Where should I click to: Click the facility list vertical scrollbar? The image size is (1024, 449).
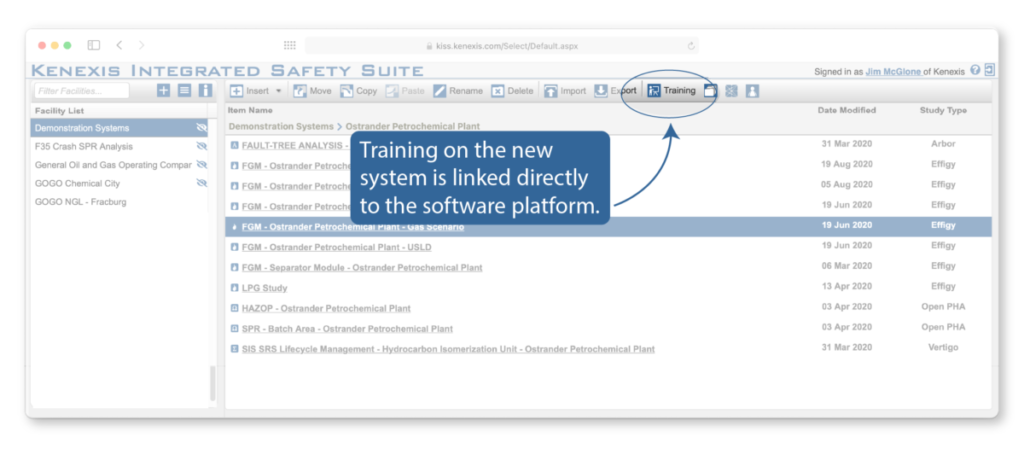(212, 384)
